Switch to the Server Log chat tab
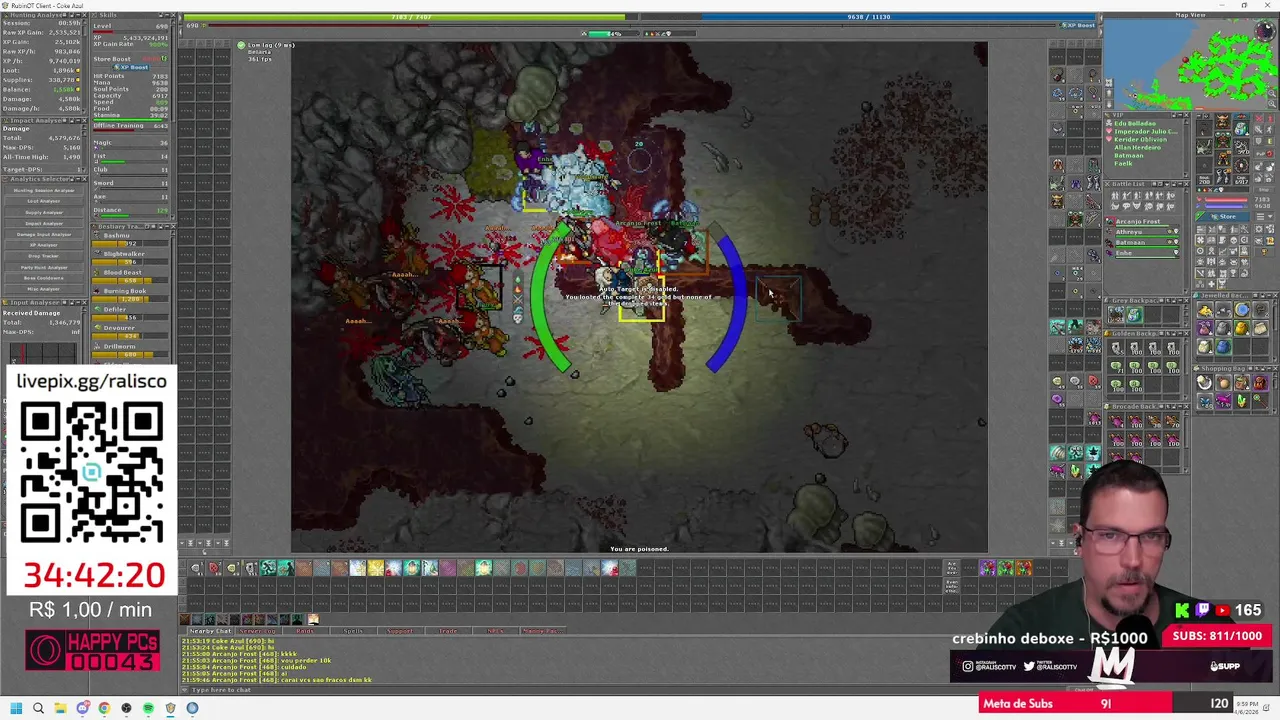Viewport: 1280px width, 720px height. pos(258,631)
